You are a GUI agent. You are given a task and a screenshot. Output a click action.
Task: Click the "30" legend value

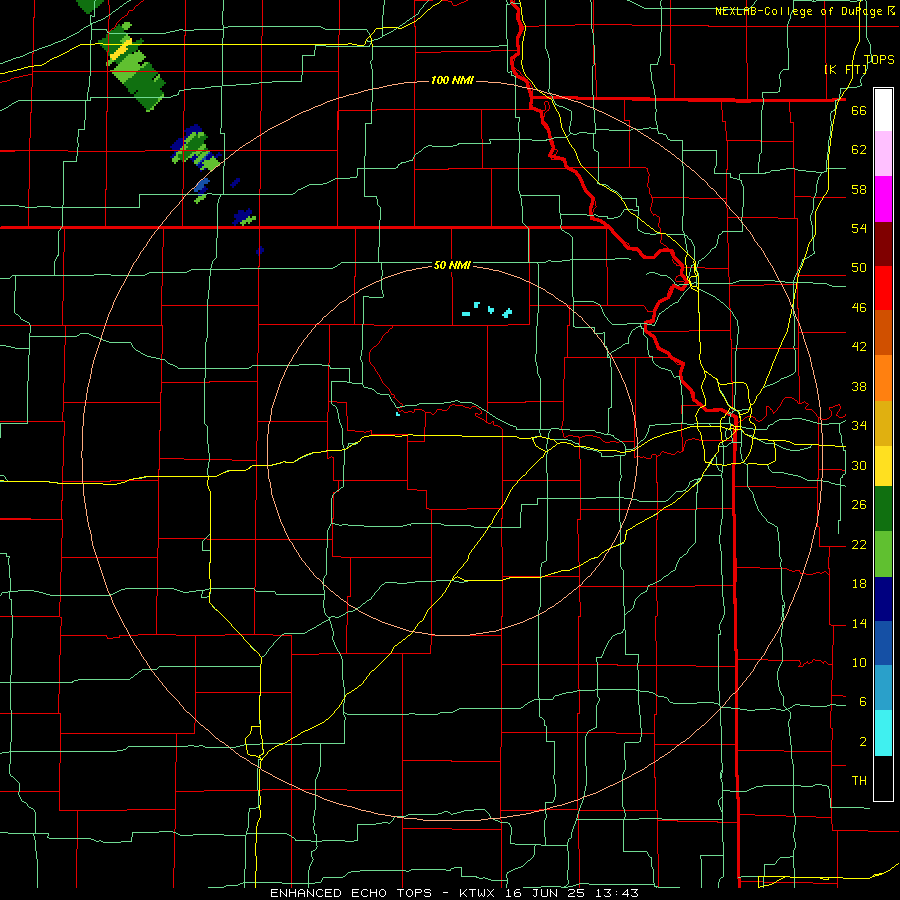tap(859, 465)
